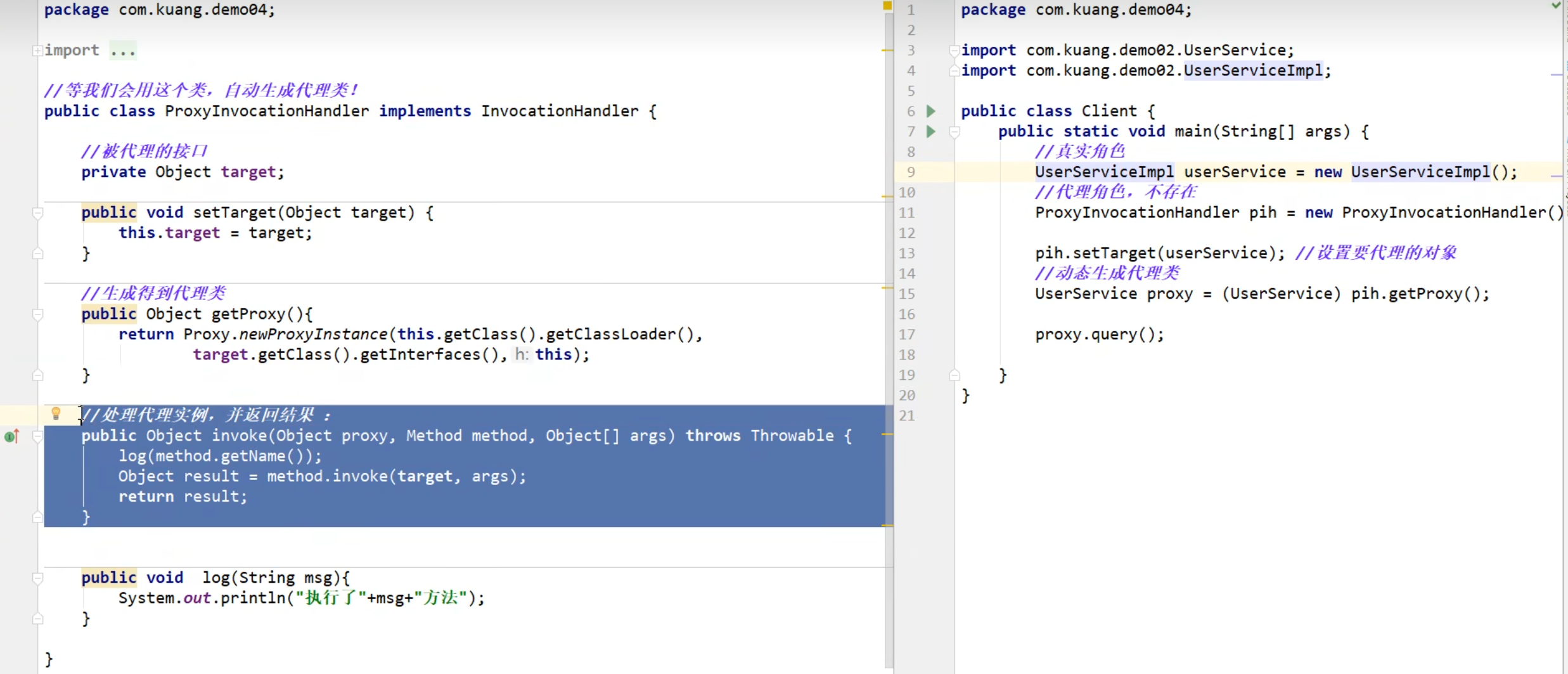Click 'println' in the log method
Viewport: 1568px width, 674px height.
pyautogui.click(x=253, y=598)
